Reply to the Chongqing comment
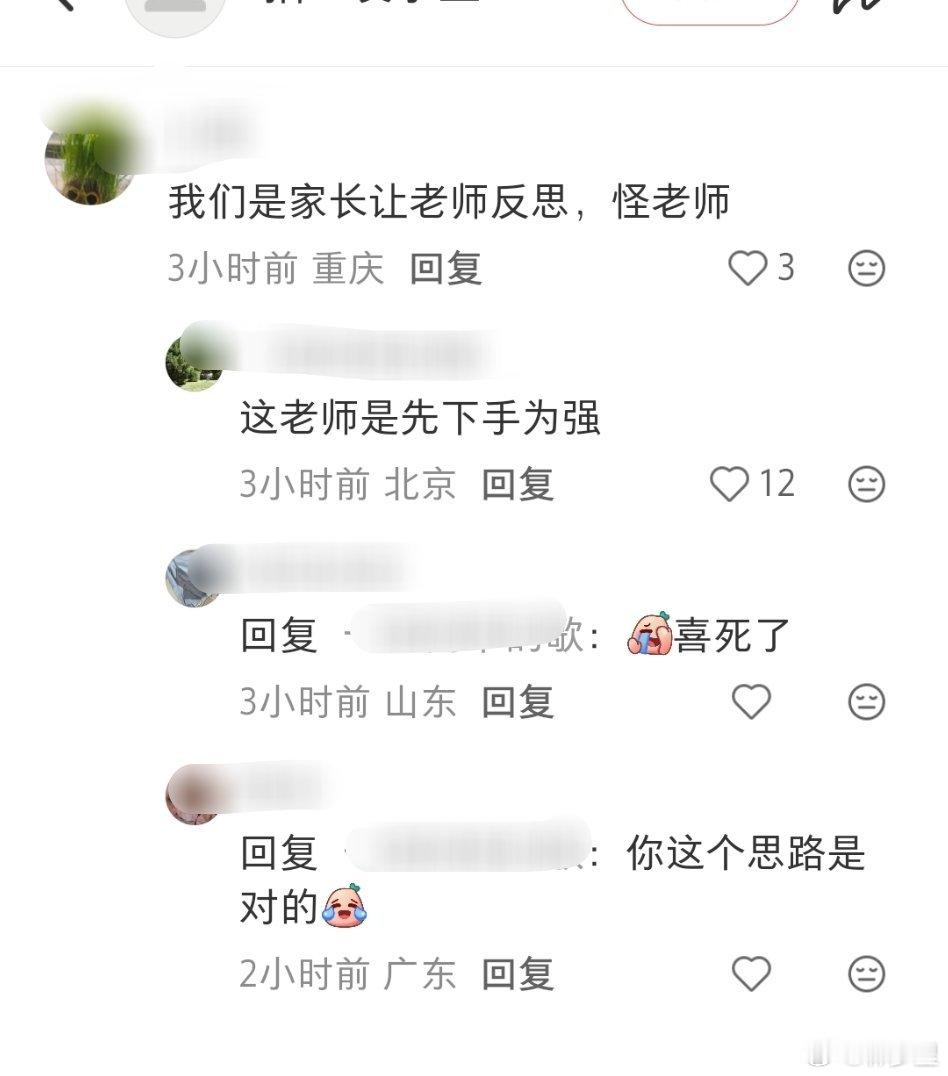Image resolution: width=948 pixels, height=1076 pixels. (446, 268)
